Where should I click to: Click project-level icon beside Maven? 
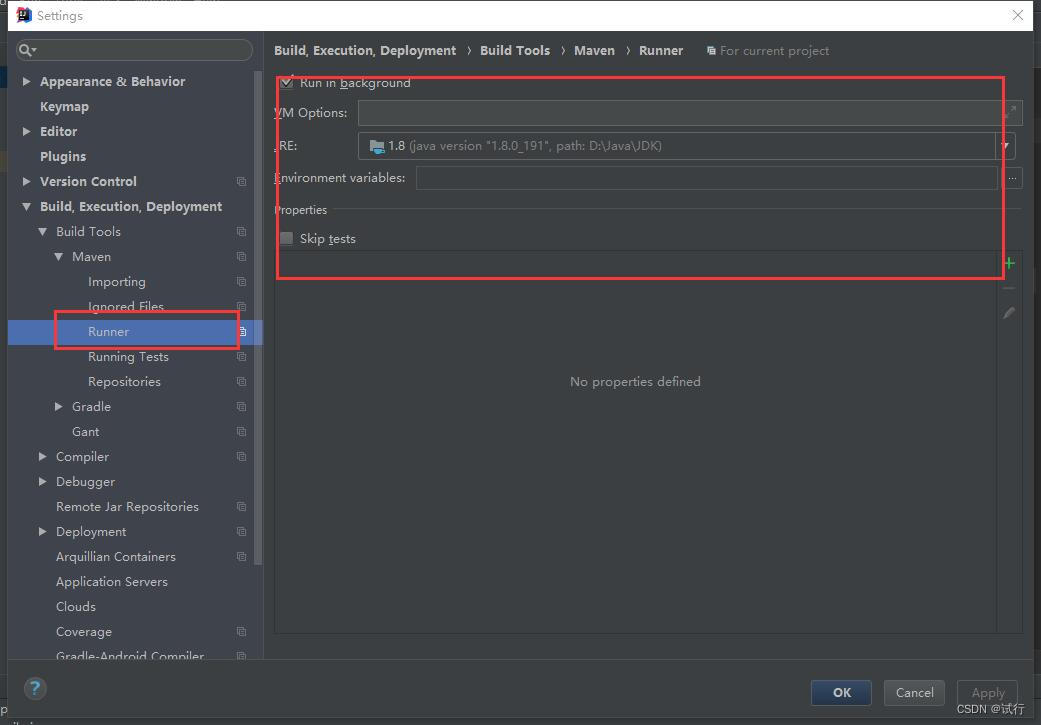point(242,257)
